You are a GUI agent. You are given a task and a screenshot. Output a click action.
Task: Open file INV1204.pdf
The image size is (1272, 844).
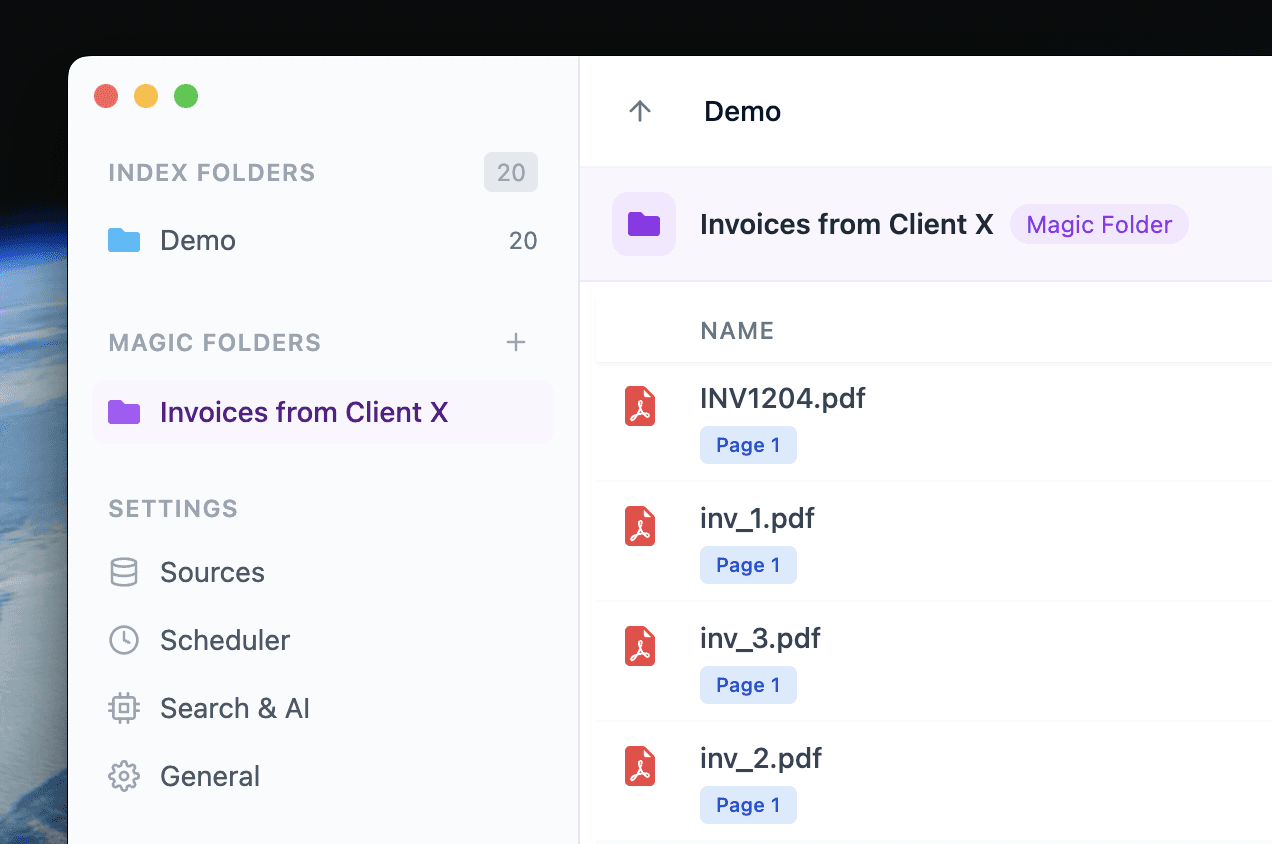783,398
